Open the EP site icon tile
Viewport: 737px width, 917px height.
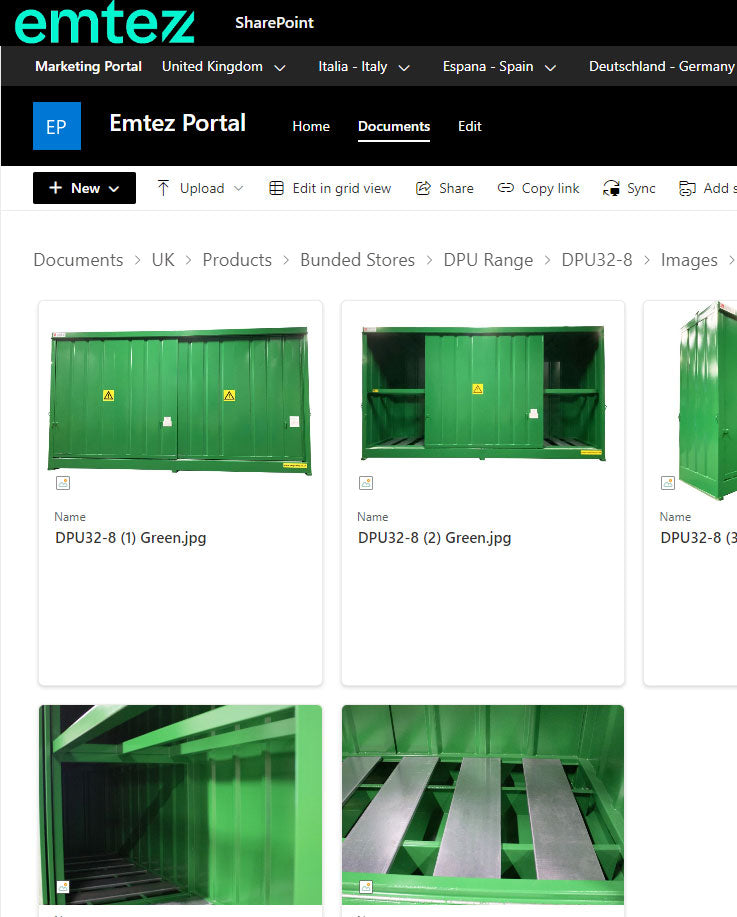(x=57, y=126)
